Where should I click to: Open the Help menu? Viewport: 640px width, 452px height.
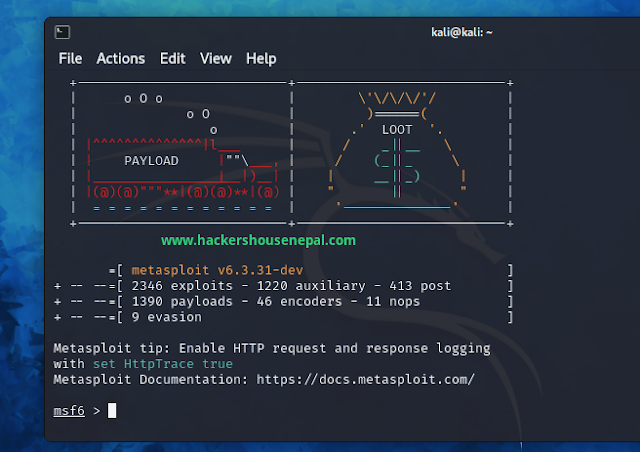261,59
